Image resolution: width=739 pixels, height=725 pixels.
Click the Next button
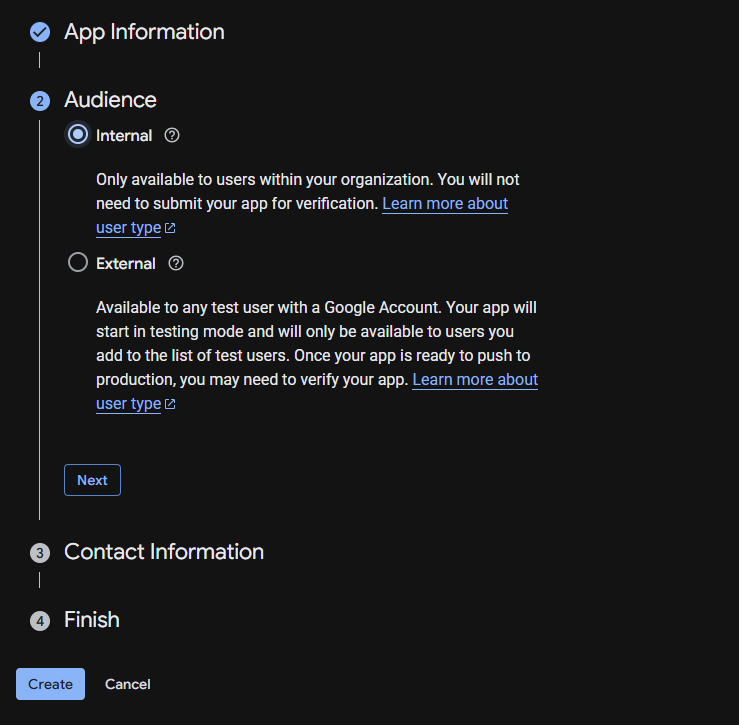[x=92, y=480]
